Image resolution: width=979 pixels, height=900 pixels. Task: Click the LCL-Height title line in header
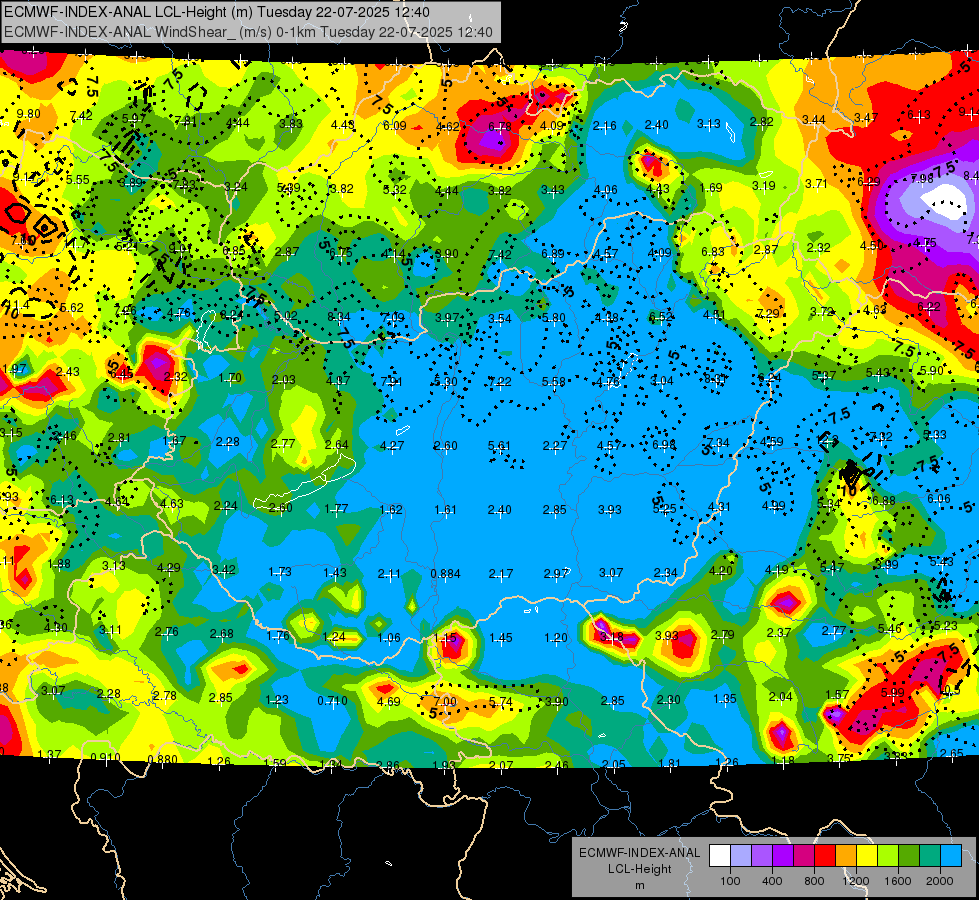pos(217,12)
